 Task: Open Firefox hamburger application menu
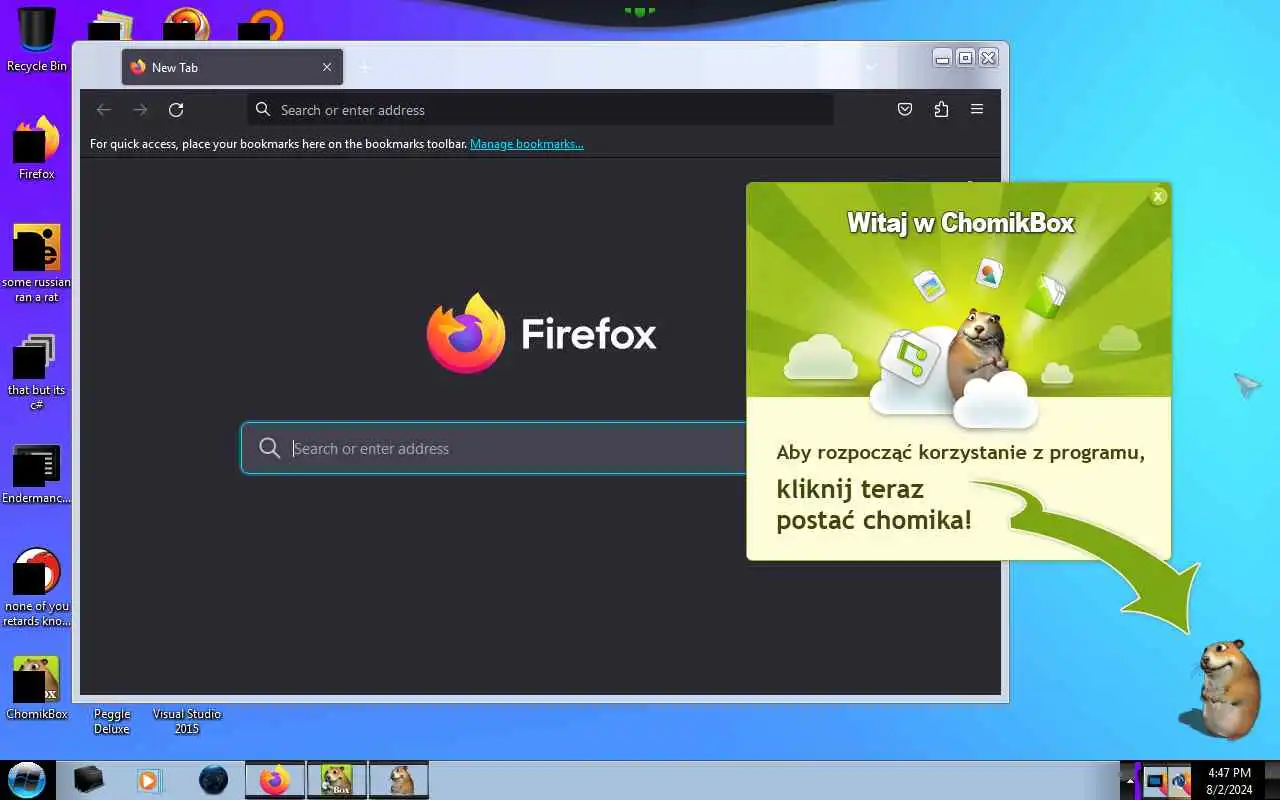click(x=977, y=110)
